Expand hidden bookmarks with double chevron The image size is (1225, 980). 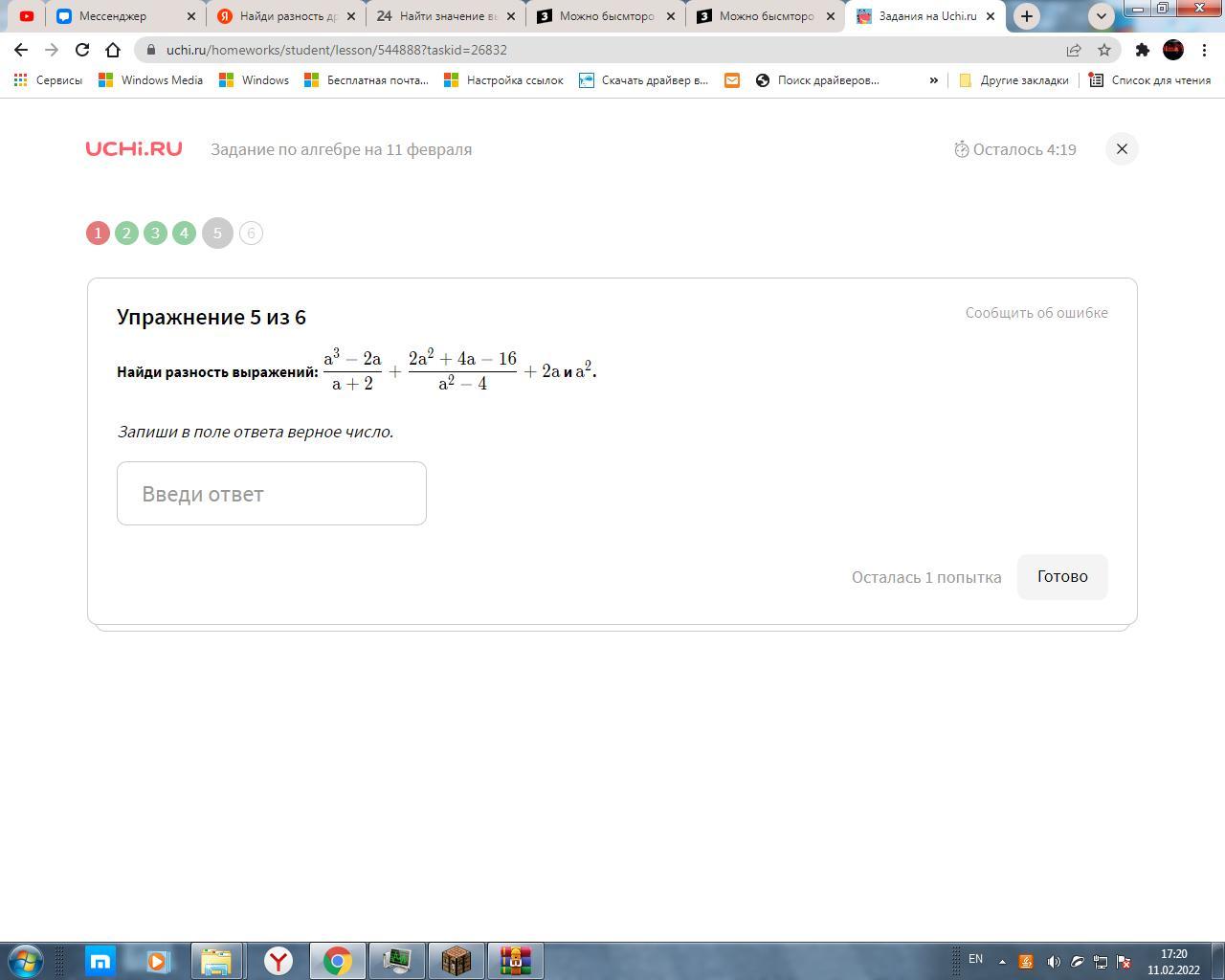tap(933, 80)
